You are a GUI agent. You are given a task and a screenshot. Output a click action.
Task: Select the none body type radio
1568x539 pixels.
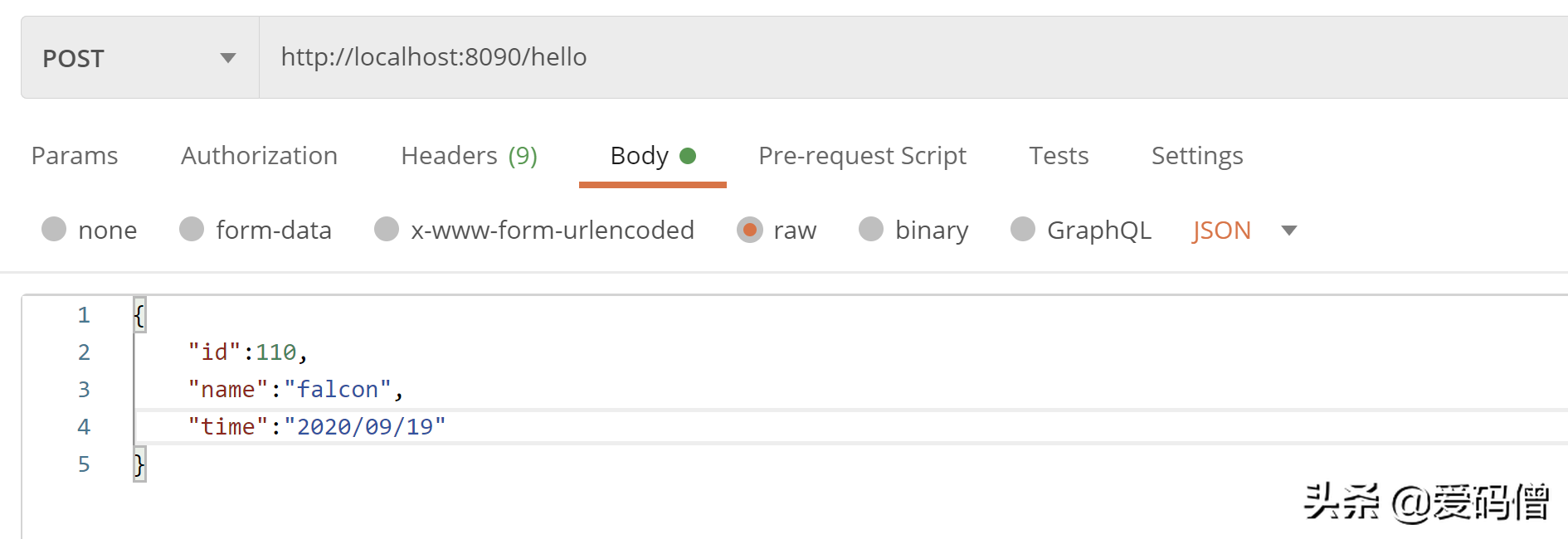coord(55,230)
